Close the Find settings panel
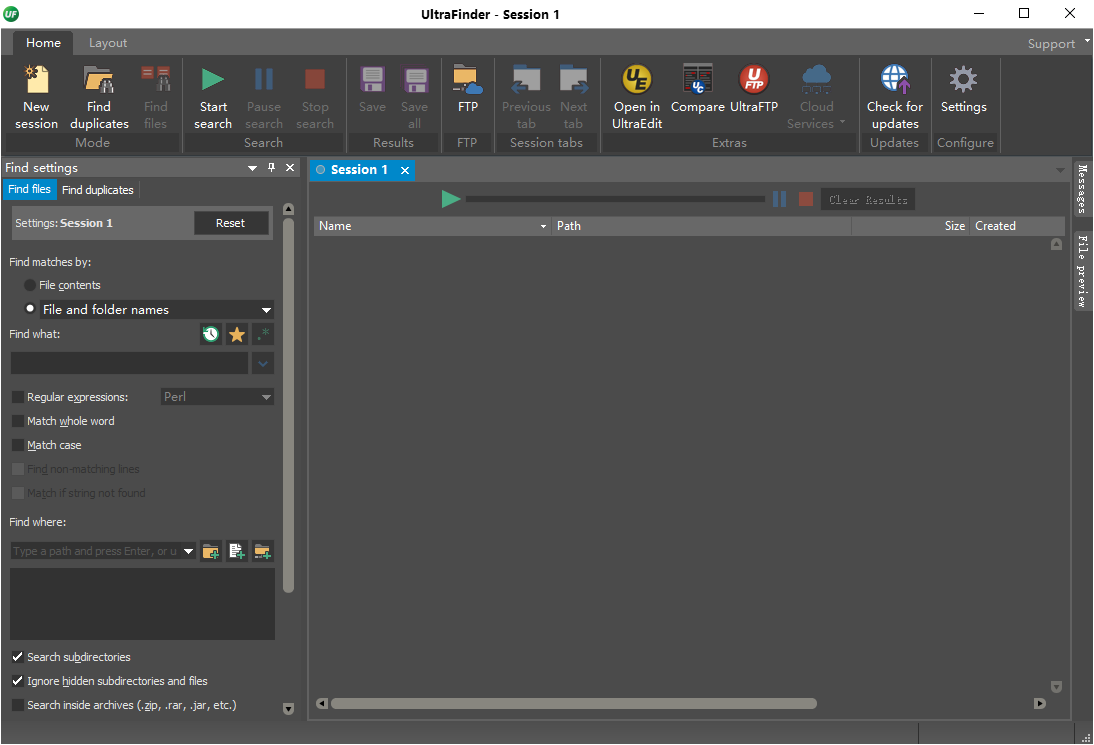Image resolution: width=1094 pixels, height=745 pixels. click(x=290, y=167)
